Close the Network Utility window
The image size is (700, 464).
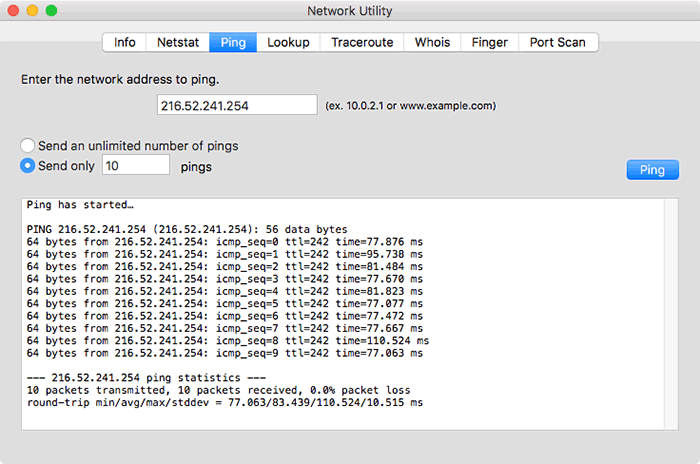click(14, 10)
